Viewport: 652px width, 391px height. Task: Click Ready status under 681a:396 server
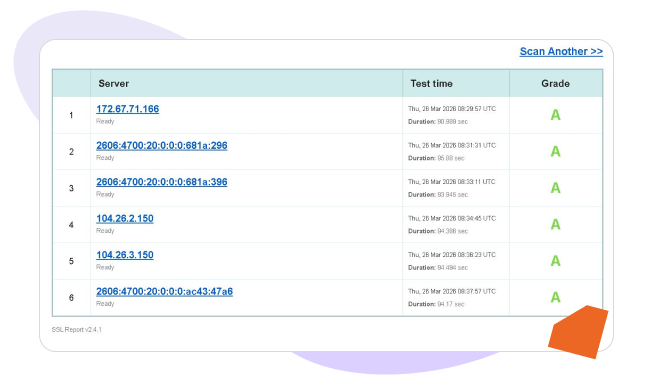105,194
